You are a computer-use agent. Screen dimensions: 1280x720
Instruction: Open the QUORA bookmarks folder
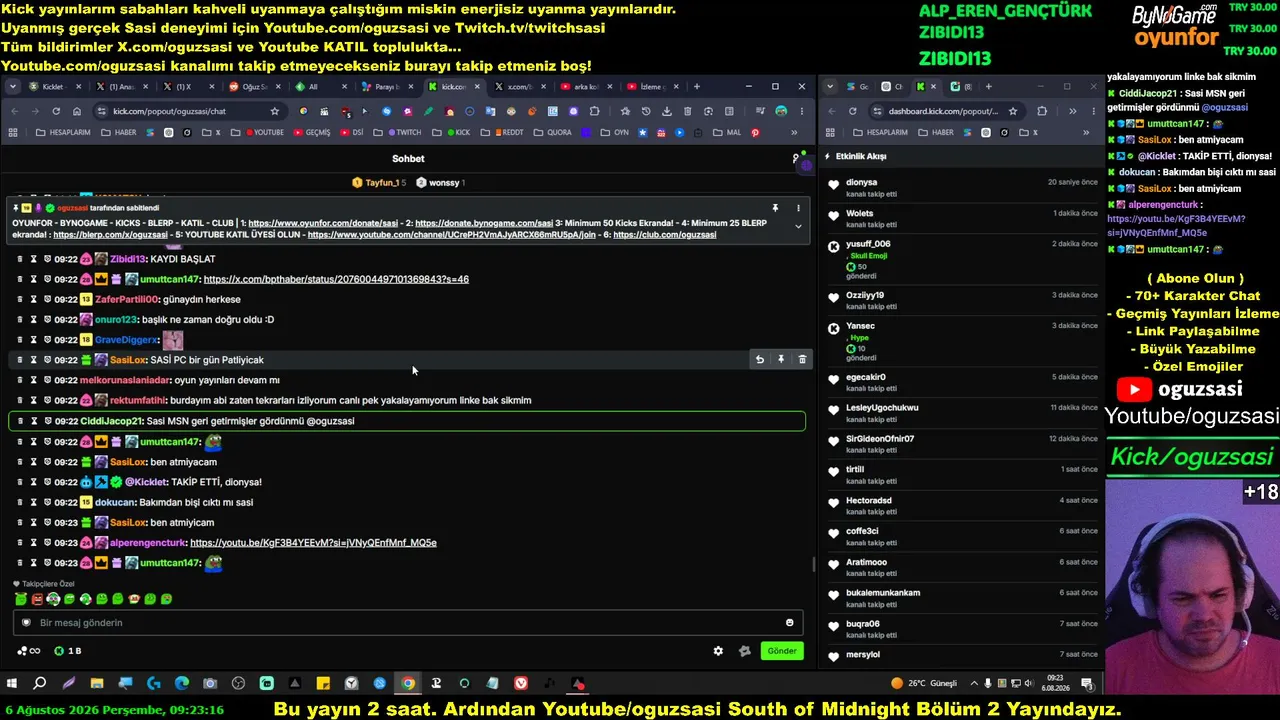pos(553,132)
